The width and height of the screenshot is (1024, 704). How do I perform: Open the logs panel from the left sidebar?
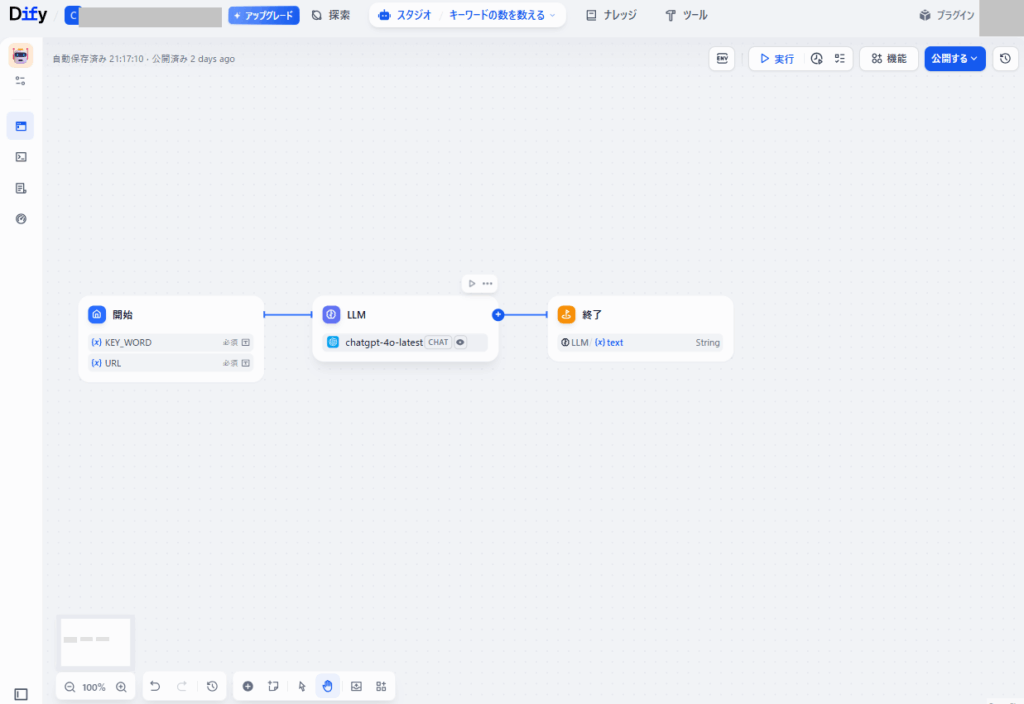[x=20, y=187]
